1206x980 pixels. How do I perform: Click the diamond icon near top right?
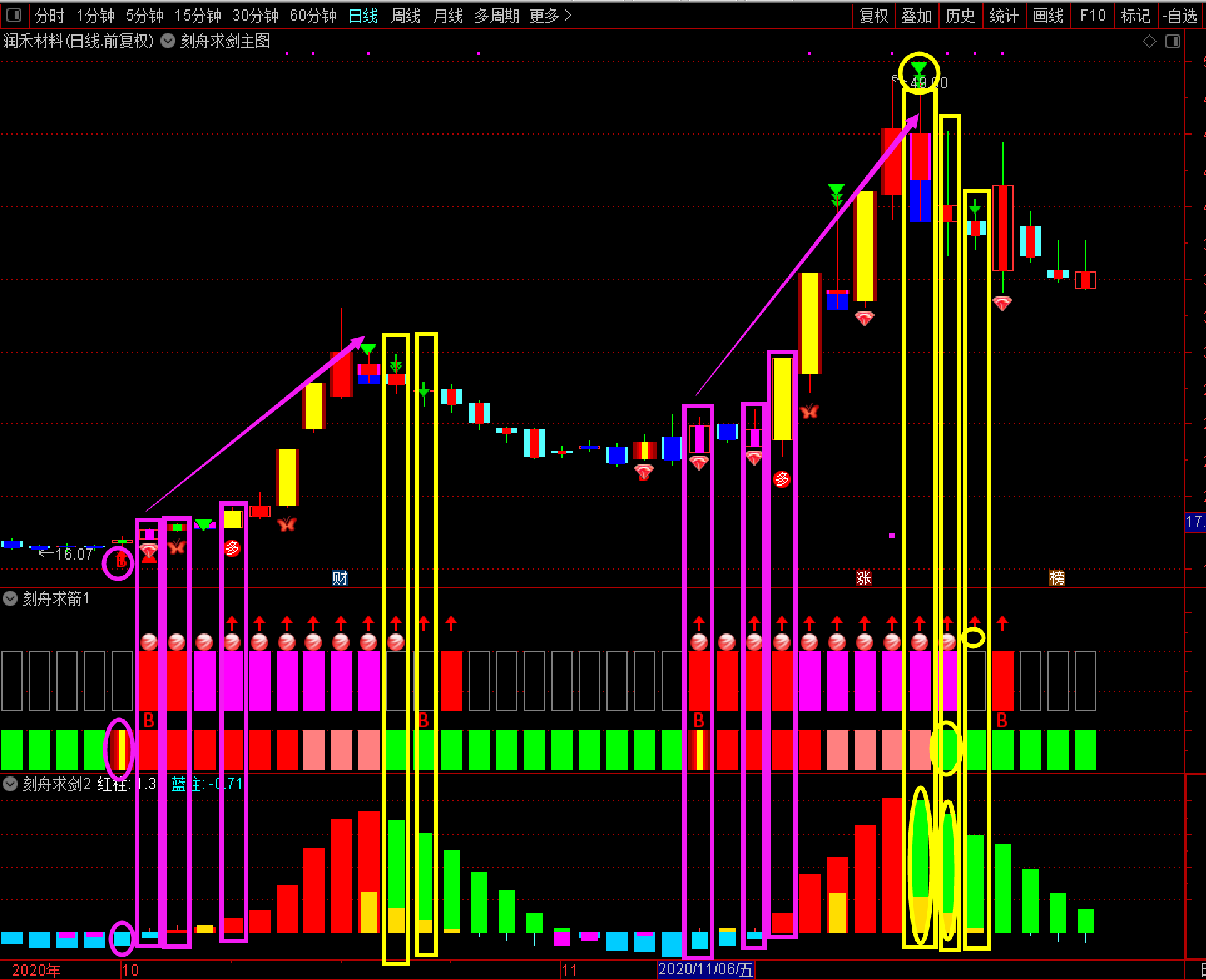[1149, 41]
